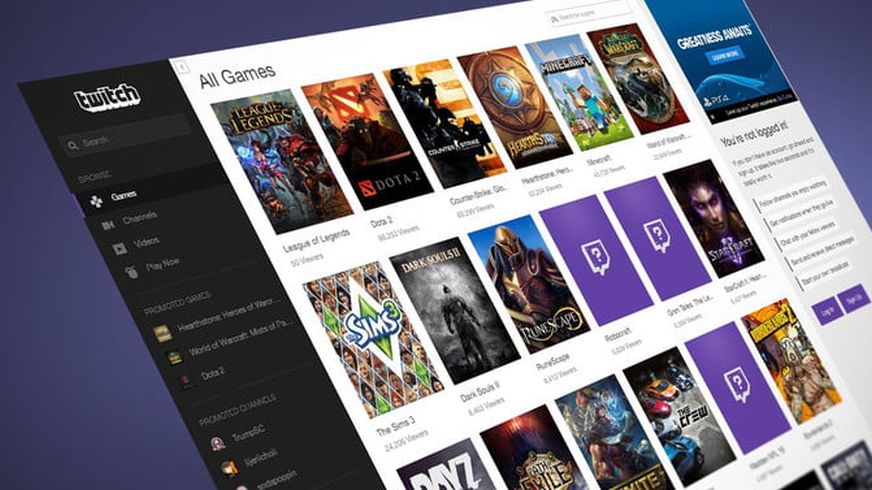Click Learn More on the PS4 ad
872x490 pixels.
727,54
